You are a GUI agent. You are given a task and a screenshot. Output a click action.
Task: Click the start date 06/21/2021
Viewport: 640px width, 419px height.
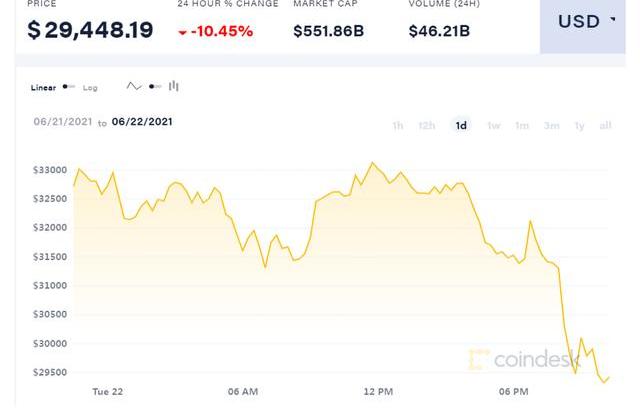(x=63, y=122)
